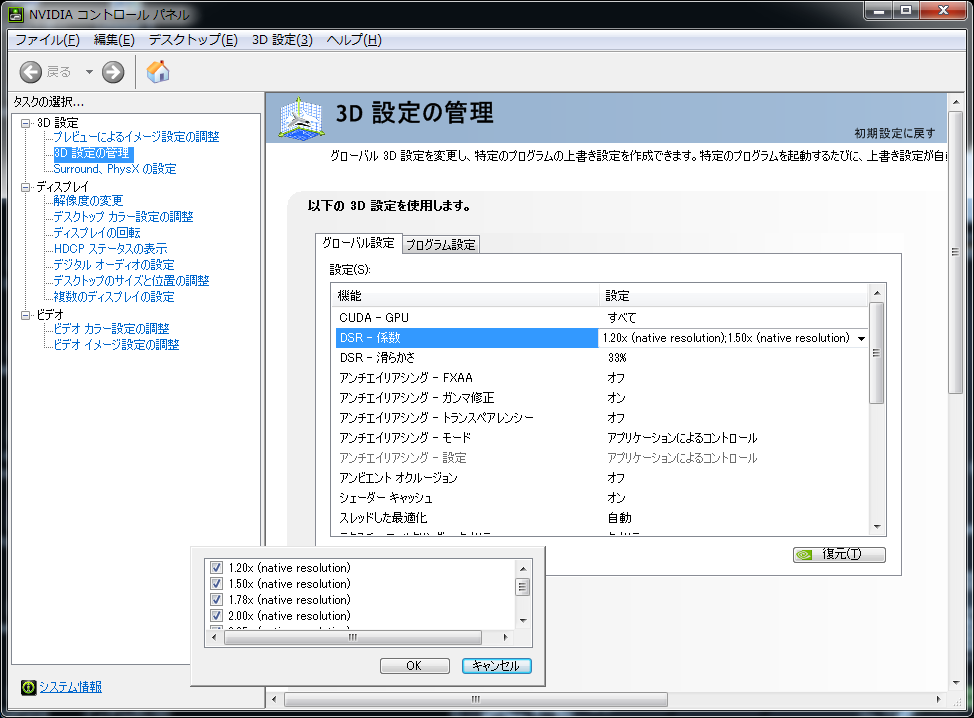
Task: Toggle the 1.78x native resolution checkbox
Action: click(x=216, y=599)
